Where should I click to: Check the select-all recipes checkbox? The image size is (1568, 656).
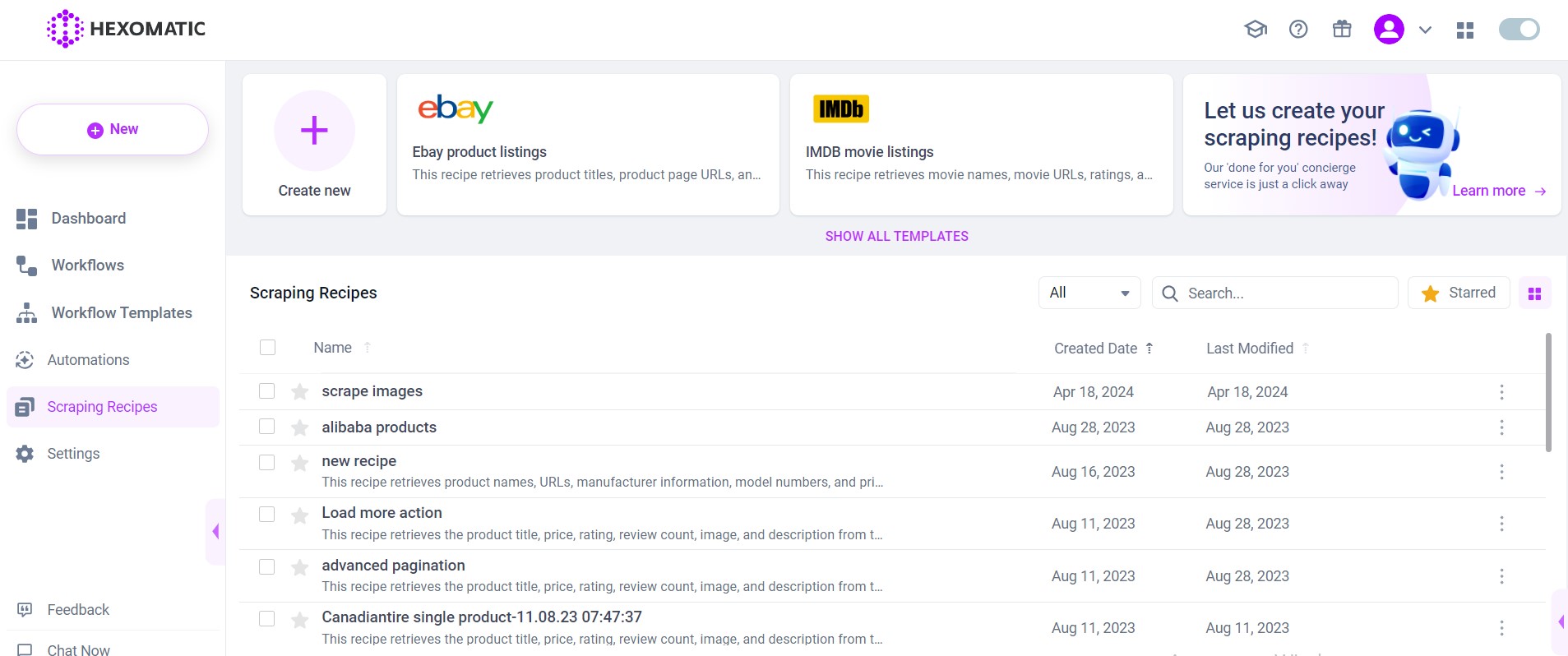tap(268, 348)
